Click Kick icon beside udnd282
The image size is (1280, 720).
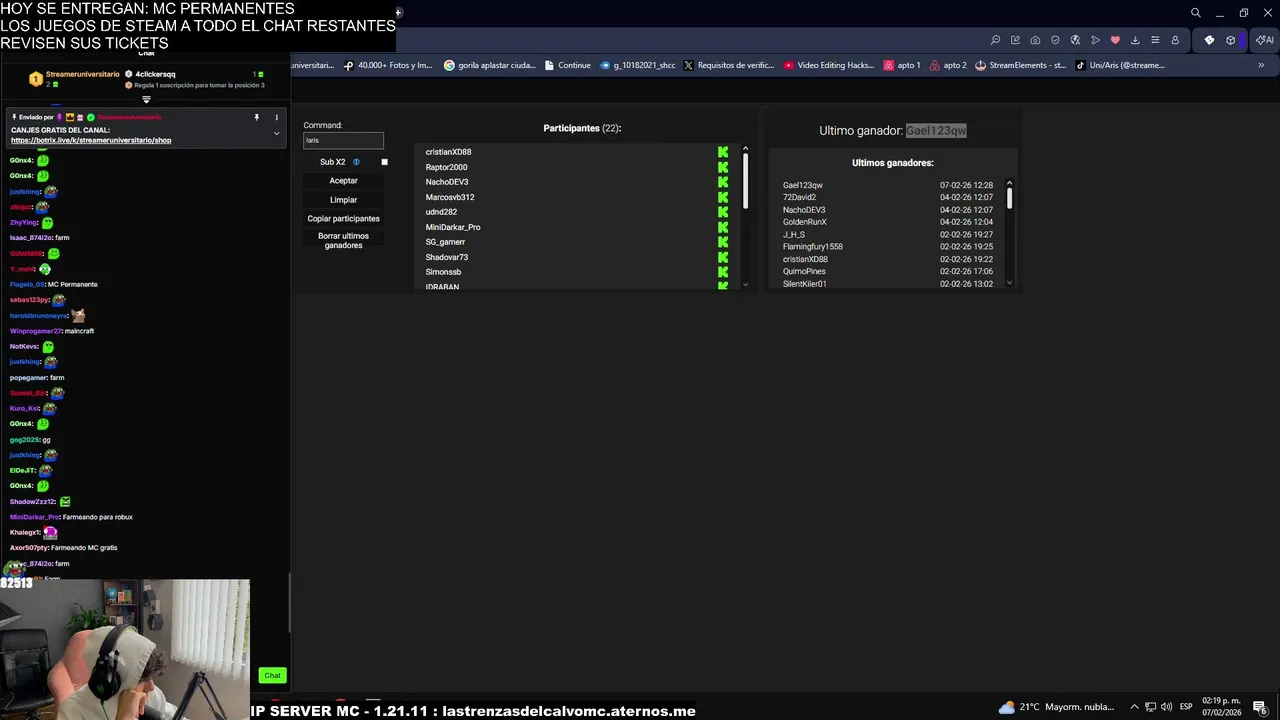click(x=723, y=212)
